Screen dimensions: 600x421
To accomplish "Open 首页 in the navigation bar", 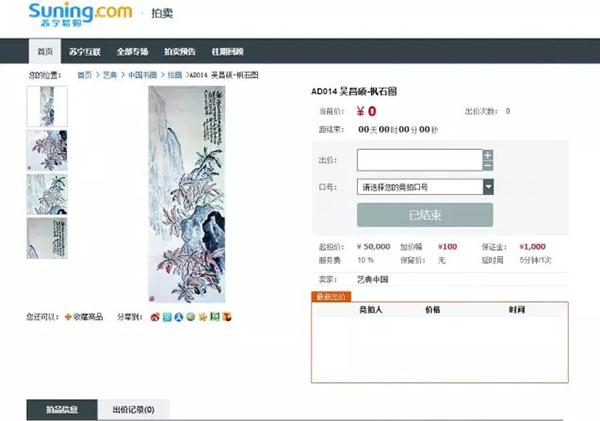I will tap(45, 51).
